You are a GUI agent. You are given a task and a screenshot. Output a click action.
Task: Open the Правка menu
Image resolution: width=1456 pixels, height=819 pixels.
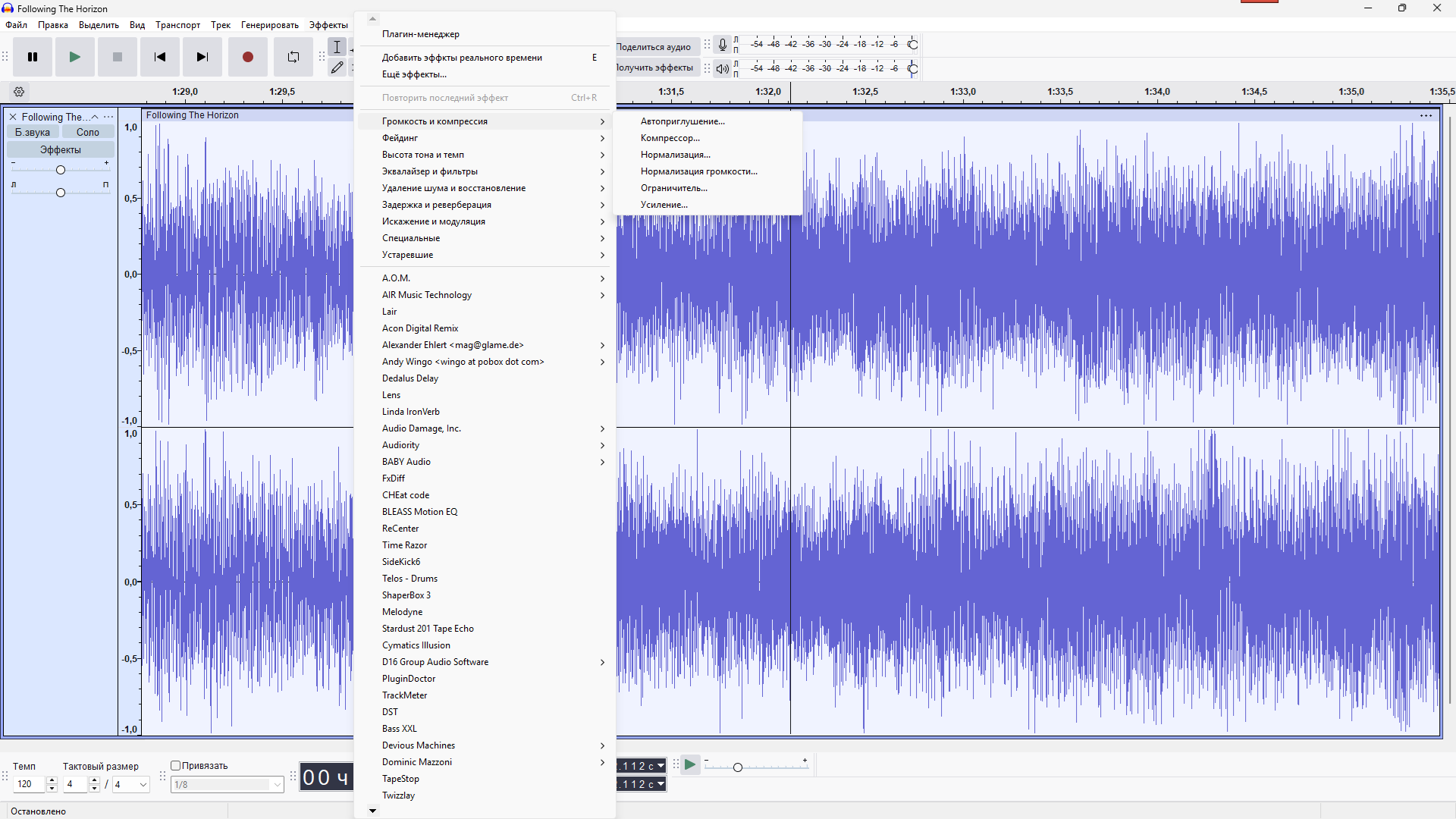click(x=53, y=25)
